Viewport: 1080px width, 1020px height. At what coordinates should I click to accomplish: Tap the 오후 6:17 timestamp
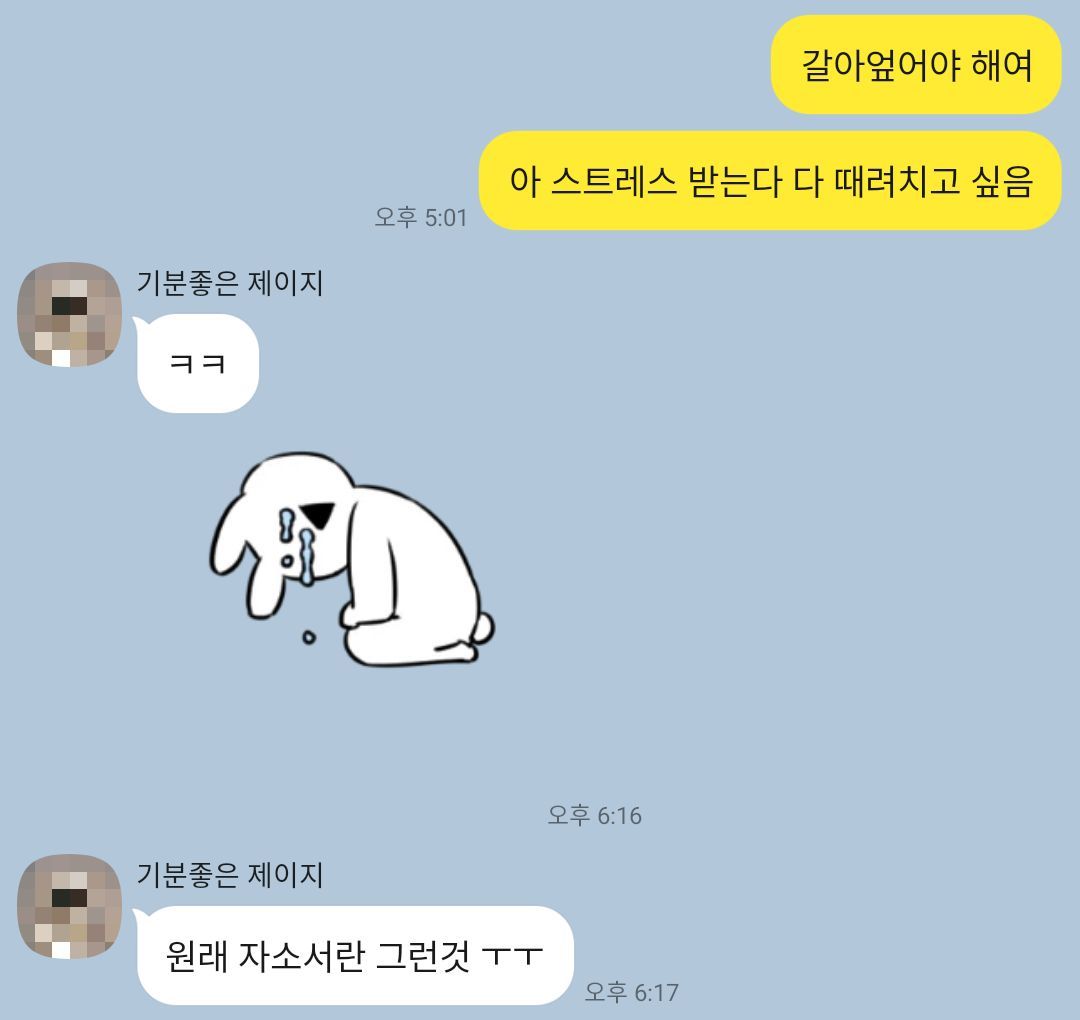[x=632, y=992]
